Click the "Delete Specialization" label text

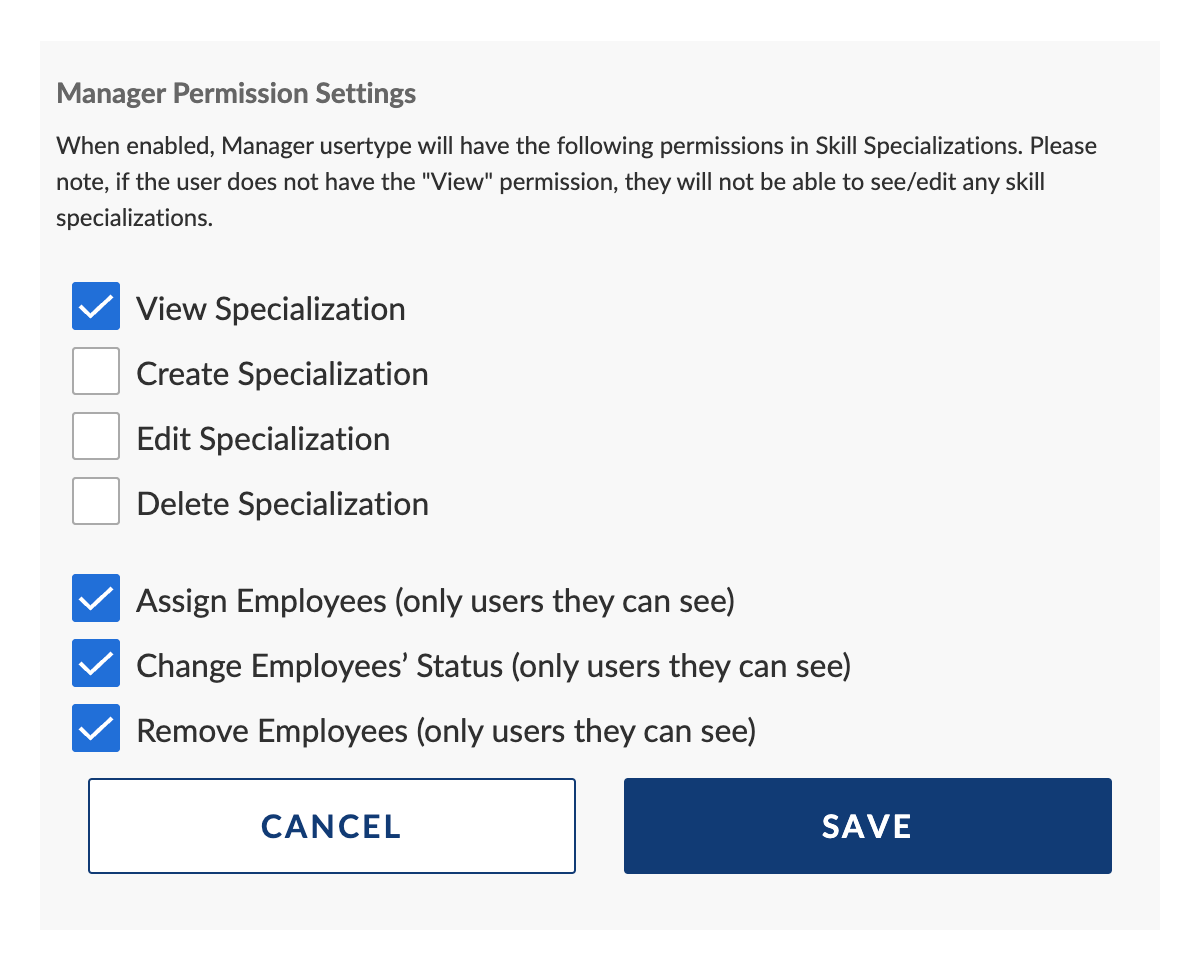(282, 504)
